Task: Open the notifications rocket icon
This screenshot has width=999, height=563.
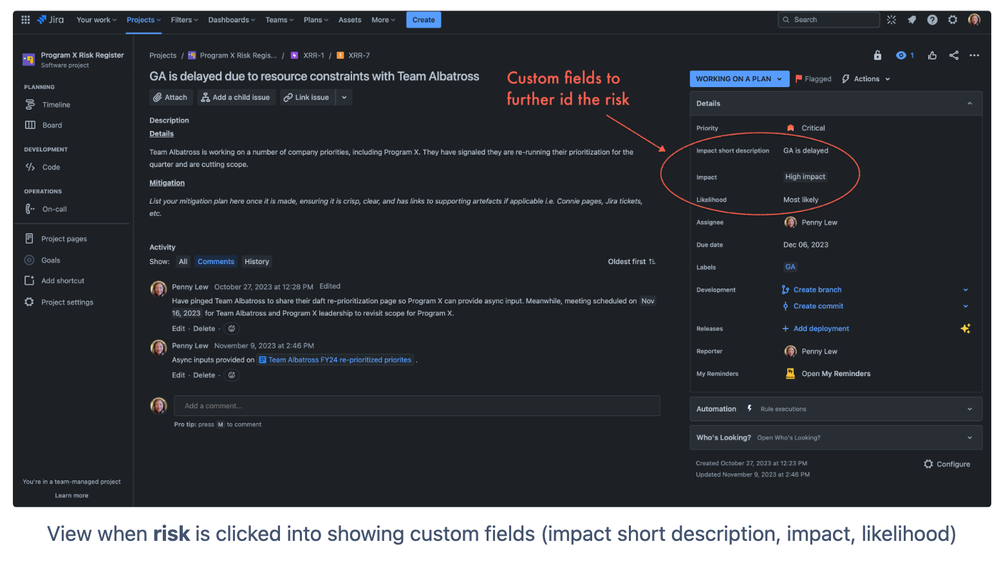Action: point(912,20)
